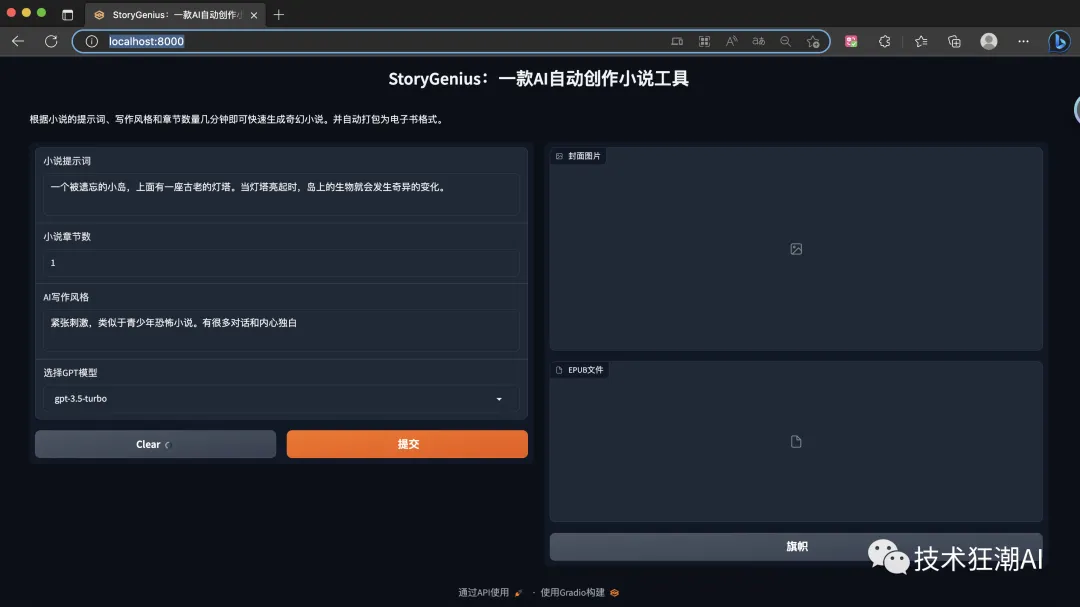This screenshot has width=1080, height=607.
Task: Click the browser profile avatar icon
Action: tap(988, 41)
